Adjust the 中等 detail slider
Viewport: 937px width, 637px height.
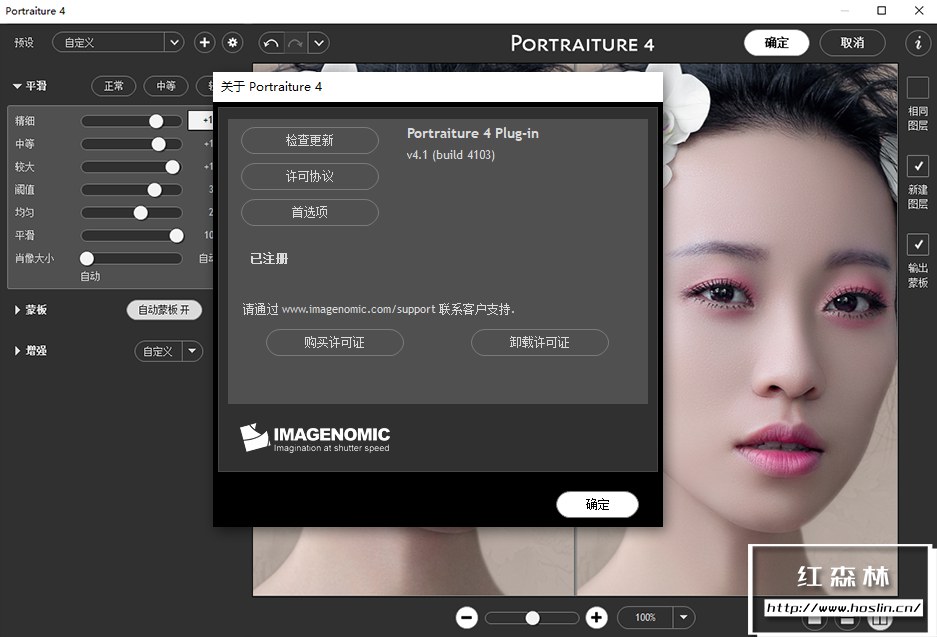tap(131, 144)
